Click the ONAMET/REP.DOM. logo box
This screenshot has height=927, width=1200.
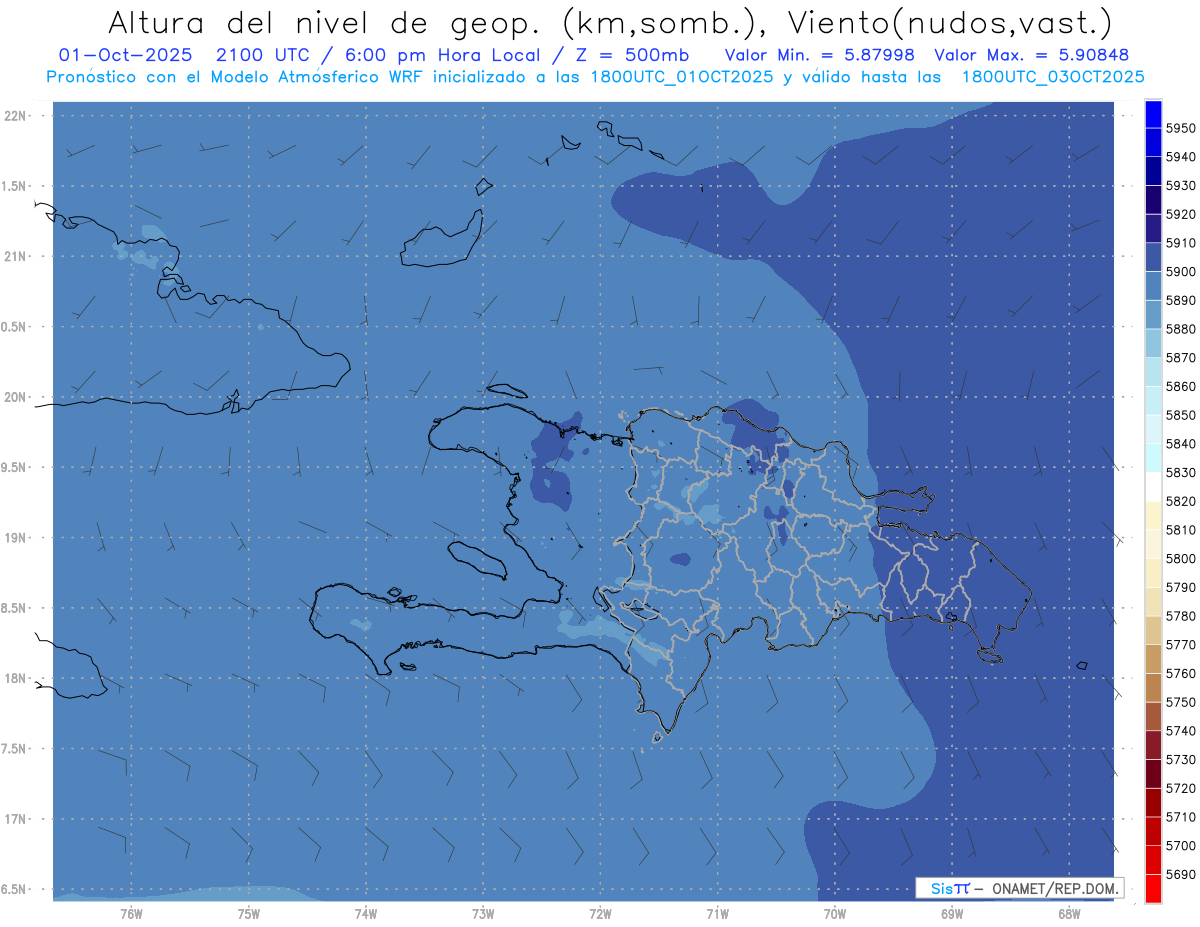pyautogui.click(x=1019, y=887)
